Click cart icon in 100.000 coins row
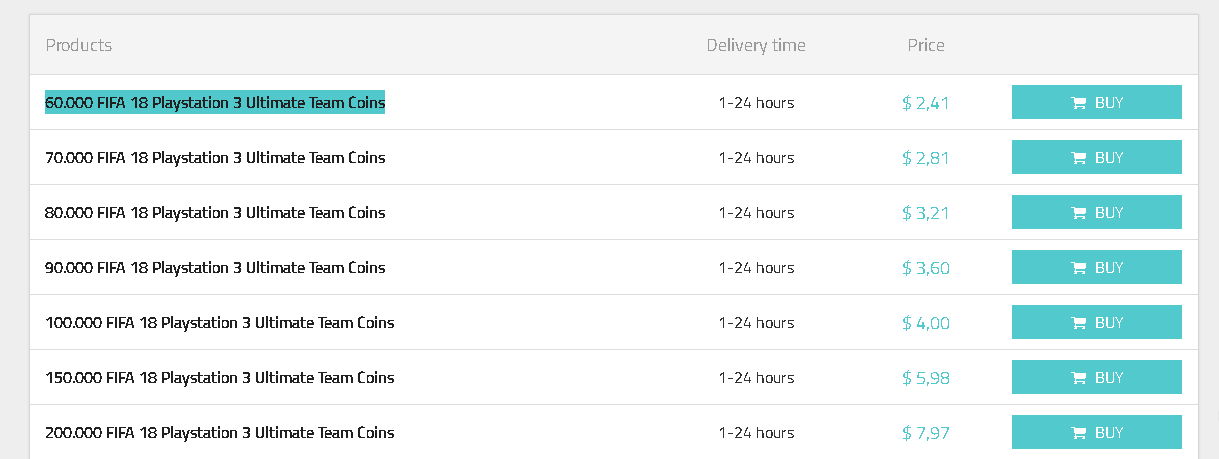Screen dimensions: 1219x459 pyautogui.click(x=1079, y=323)
